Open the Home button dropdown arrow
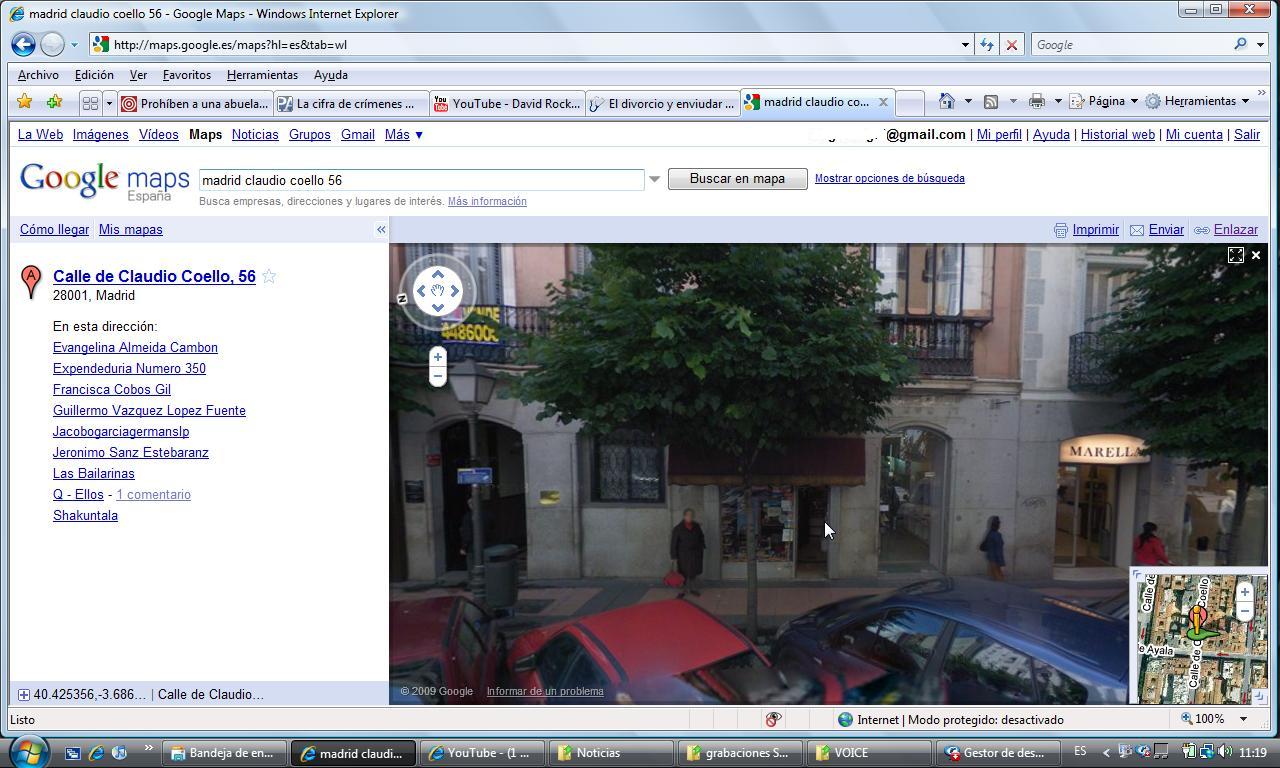This screenshot has height=768, width=1280. tap(968, 101)
